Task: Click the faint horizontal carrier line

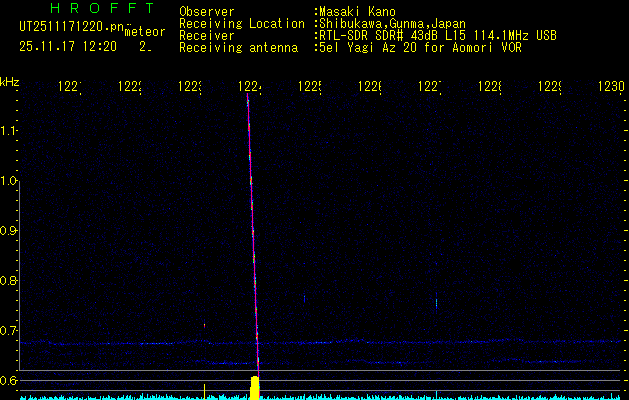Action: tap(400, 342)
